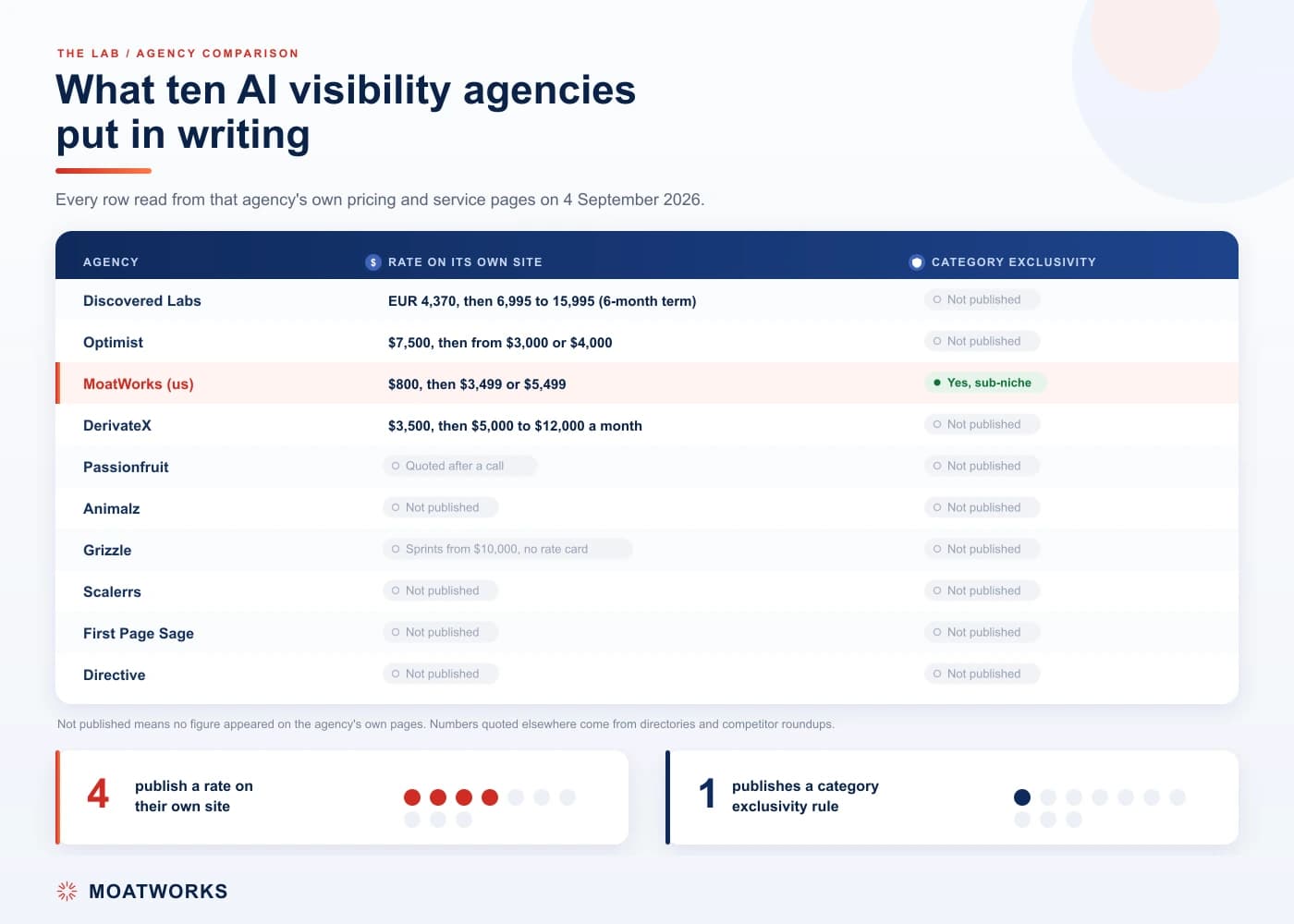Select the Passionfruit agency name

[126, 467]
